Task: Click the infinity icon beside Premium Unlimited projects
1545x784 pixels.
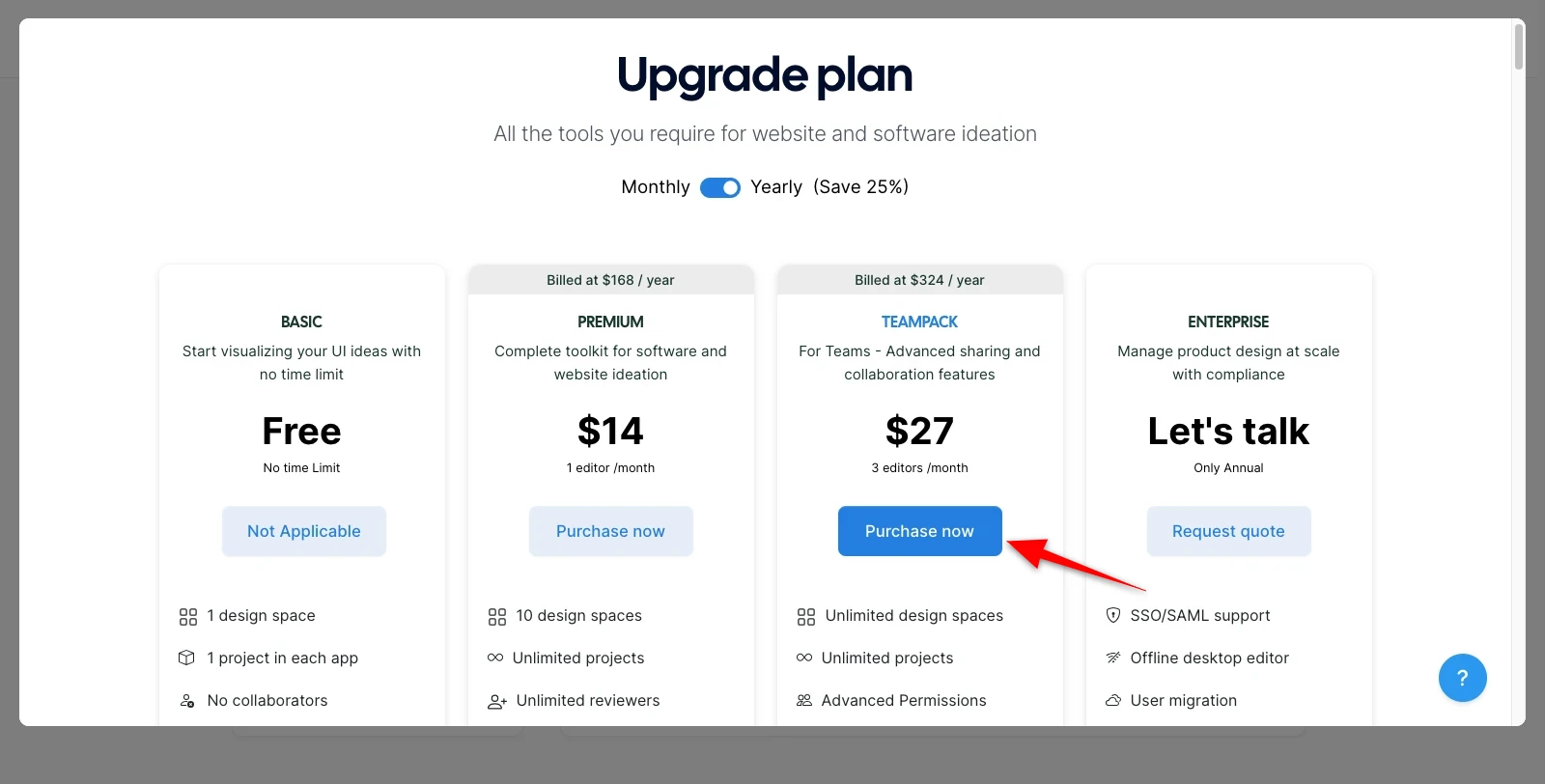Action: pos(495,658)
